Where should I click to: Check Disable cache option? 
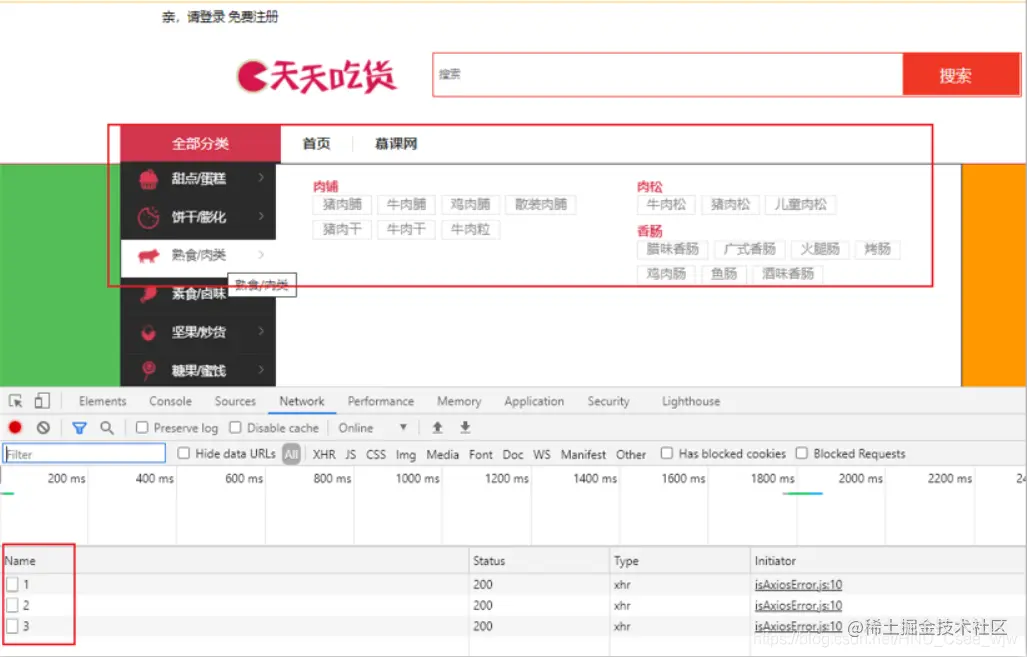pos(234,427)
